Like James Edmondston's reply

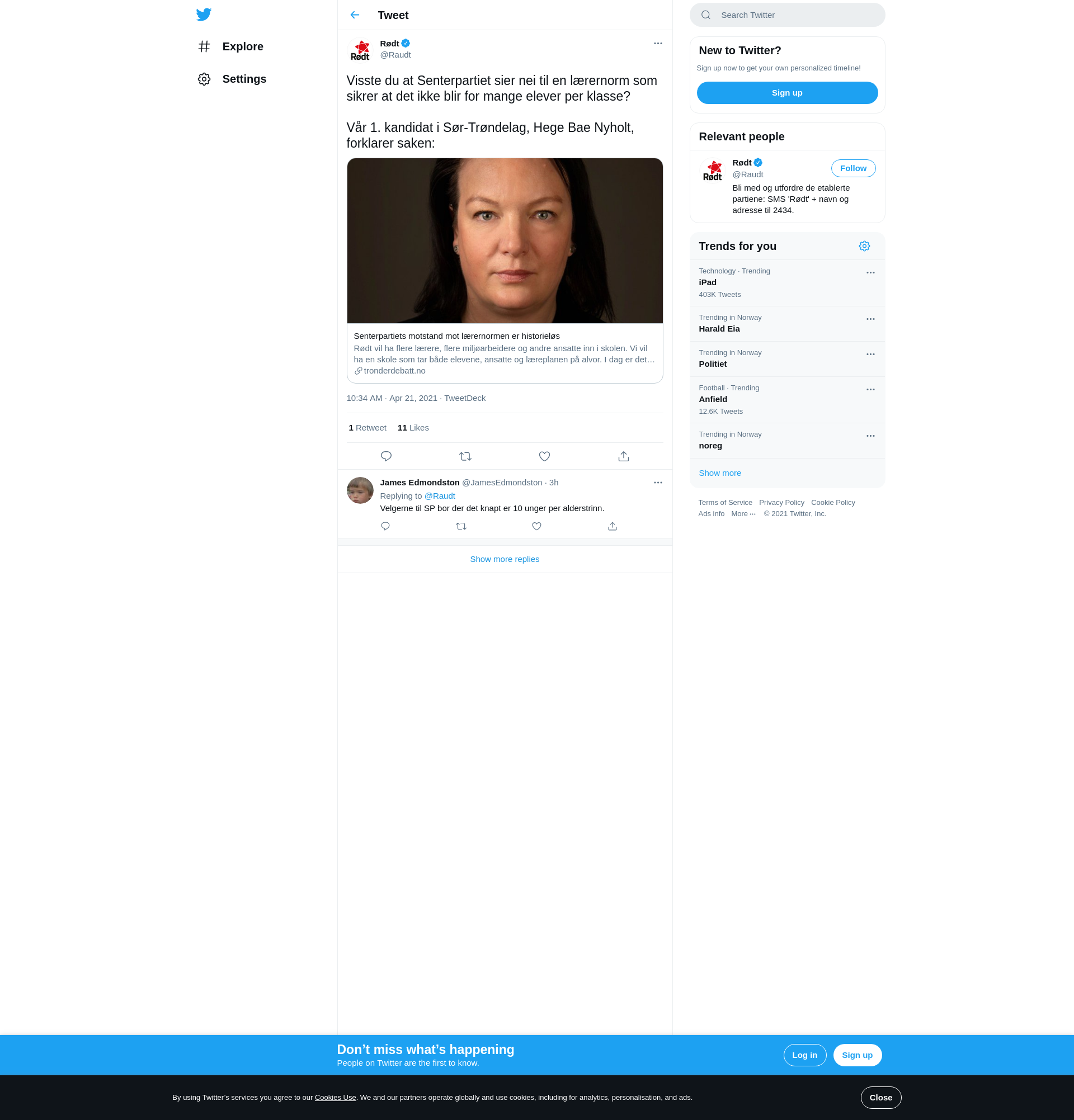click(x=536, y=526)
